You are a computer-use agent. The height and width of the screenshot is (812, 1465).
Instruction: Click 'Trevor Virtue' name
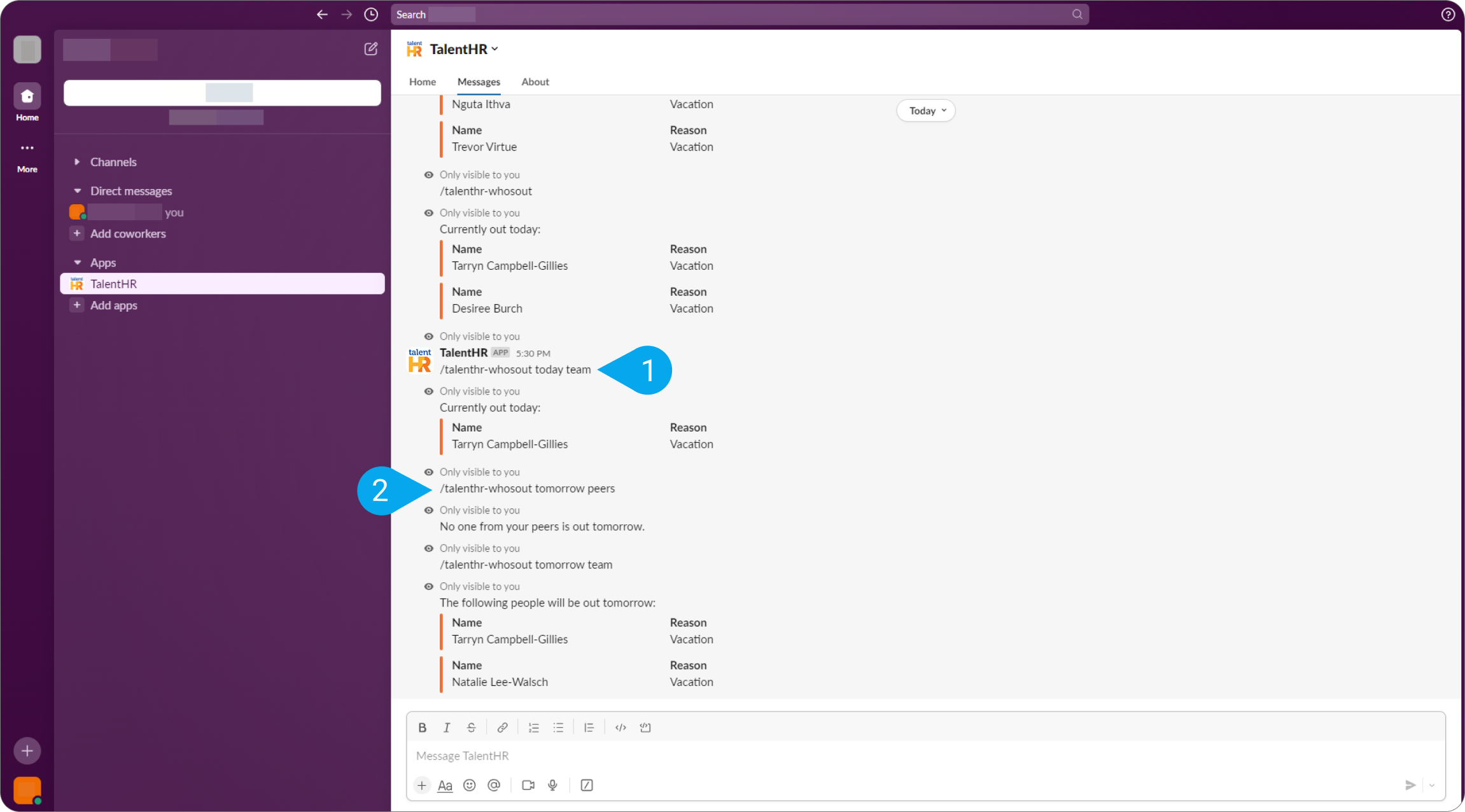click(484, 146)
